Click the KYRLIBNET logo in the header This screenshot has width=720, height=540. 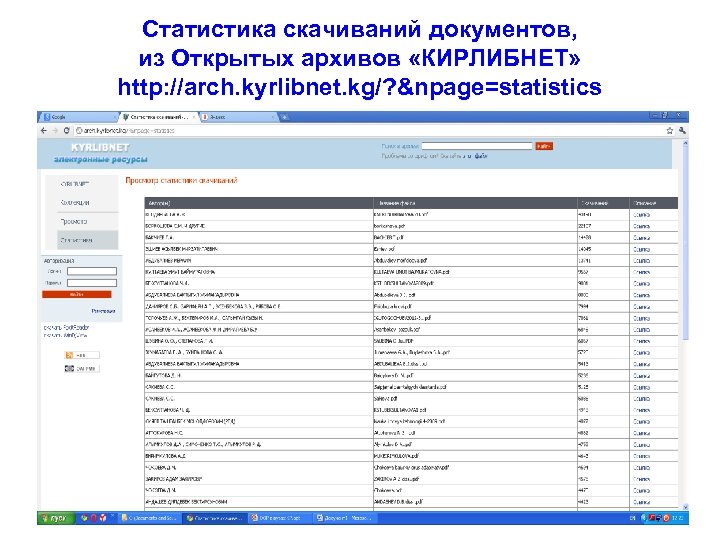point(100,147)
